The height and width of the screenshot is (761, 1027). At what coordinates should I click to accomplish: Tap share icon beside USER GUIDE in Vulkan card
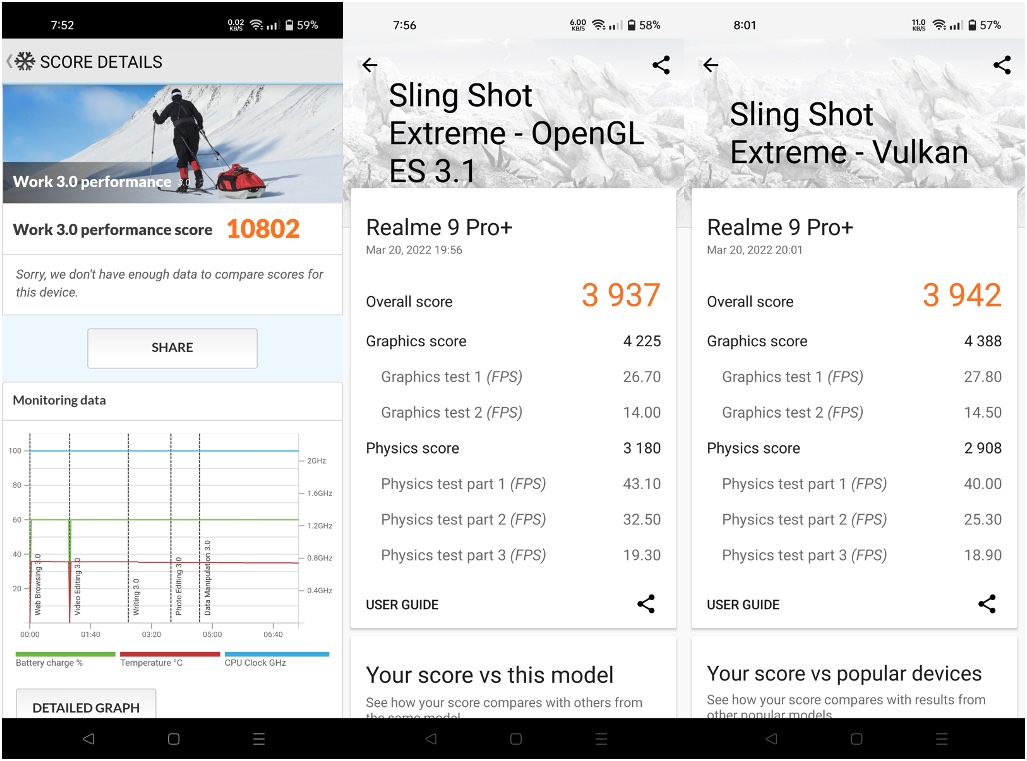tap(987, 604)
